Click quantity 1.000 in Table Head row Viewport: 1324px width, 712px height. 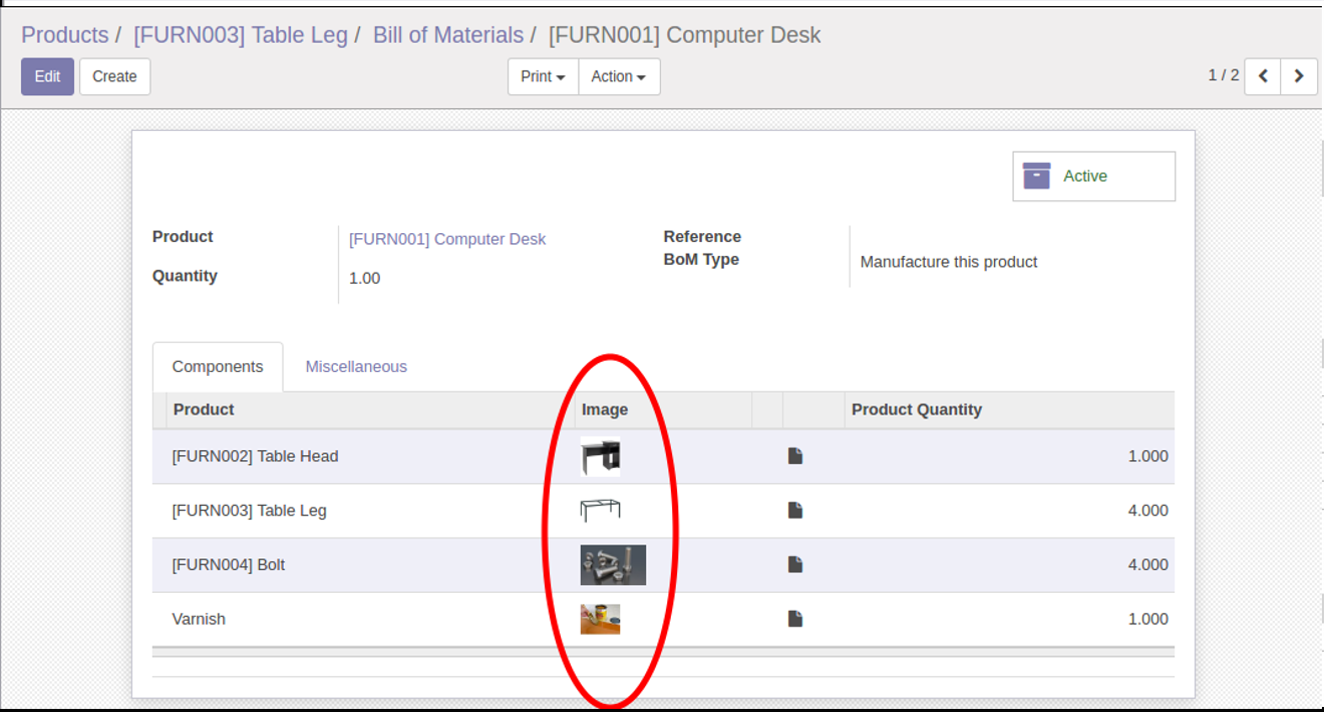pyautogui.click(x=1148, y=456)
